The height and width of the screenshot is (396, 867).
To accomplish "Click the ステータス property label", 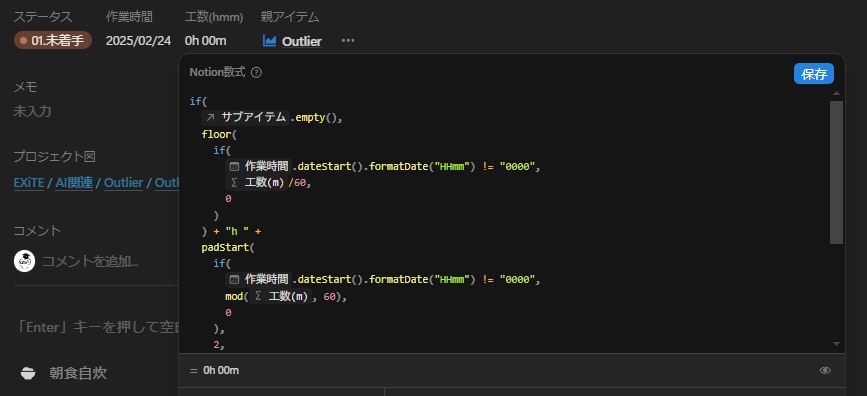I will [43, 17].
